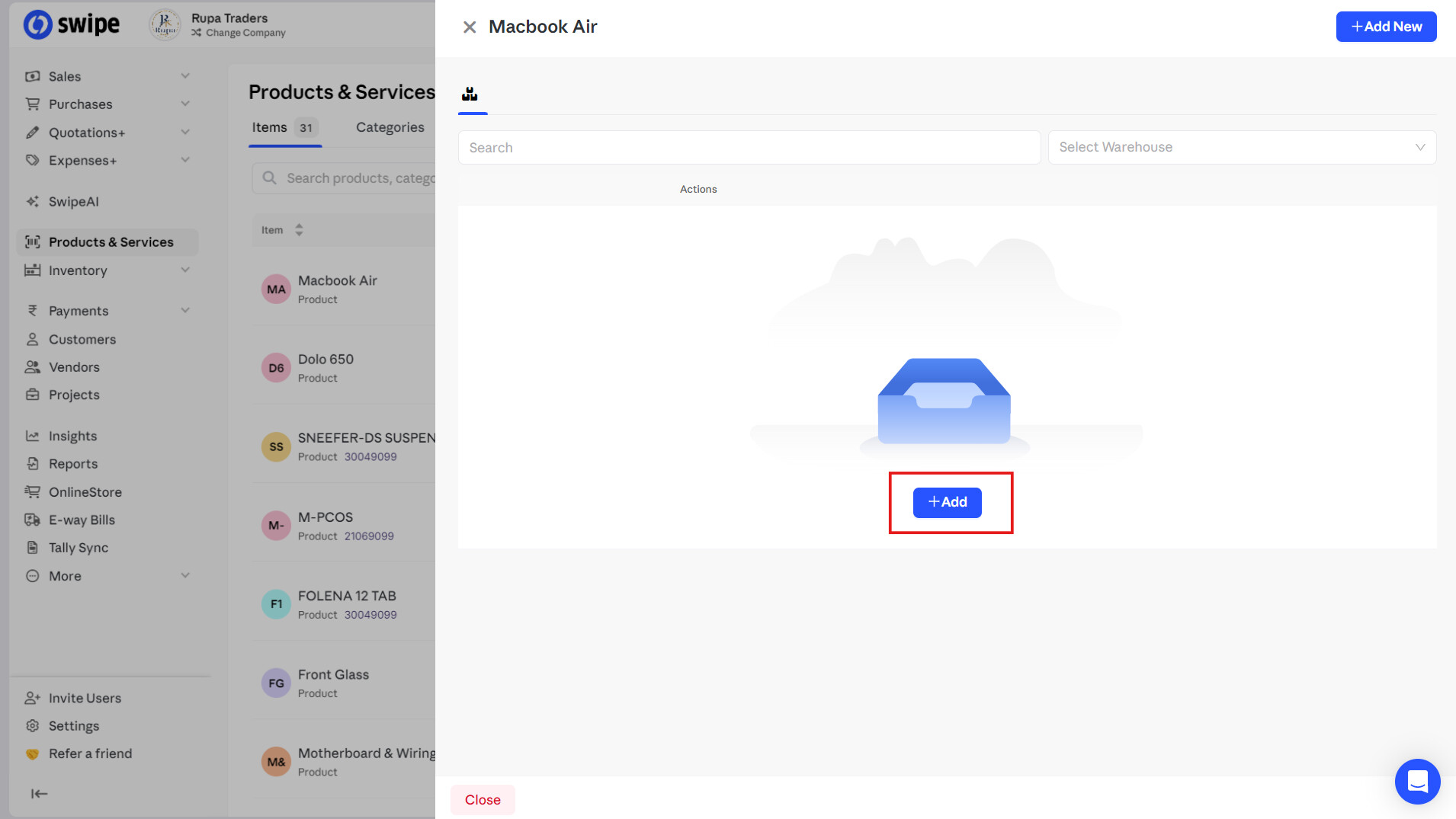Click the SwipeAI sparkle icon

coord(32,201)
